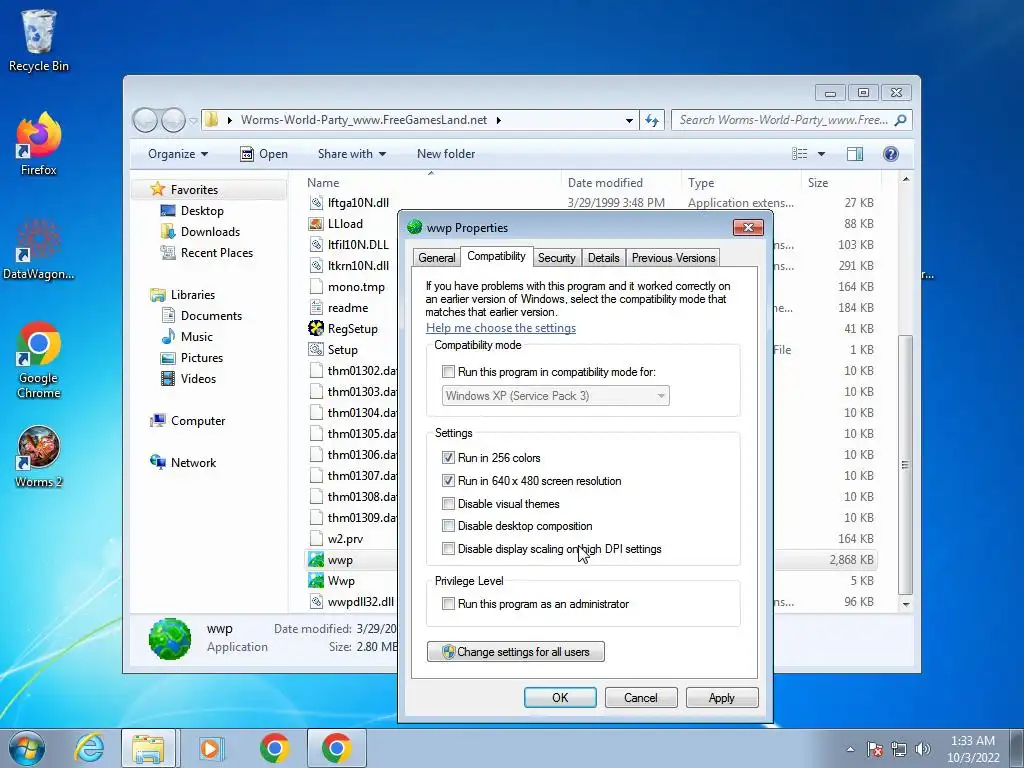Switch to the General tab
This screenshot has width=1024, height=768.
437,258
